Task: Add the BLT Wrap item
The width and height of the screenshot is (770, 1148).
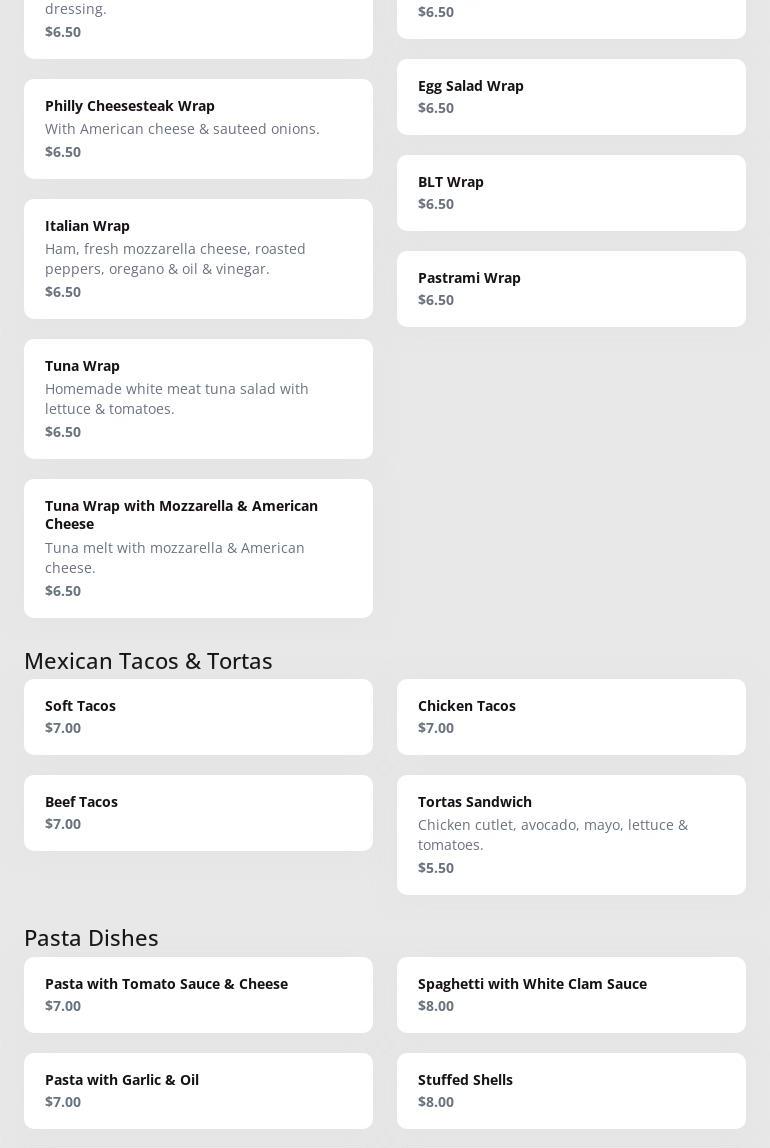Action: click(571, 193)
